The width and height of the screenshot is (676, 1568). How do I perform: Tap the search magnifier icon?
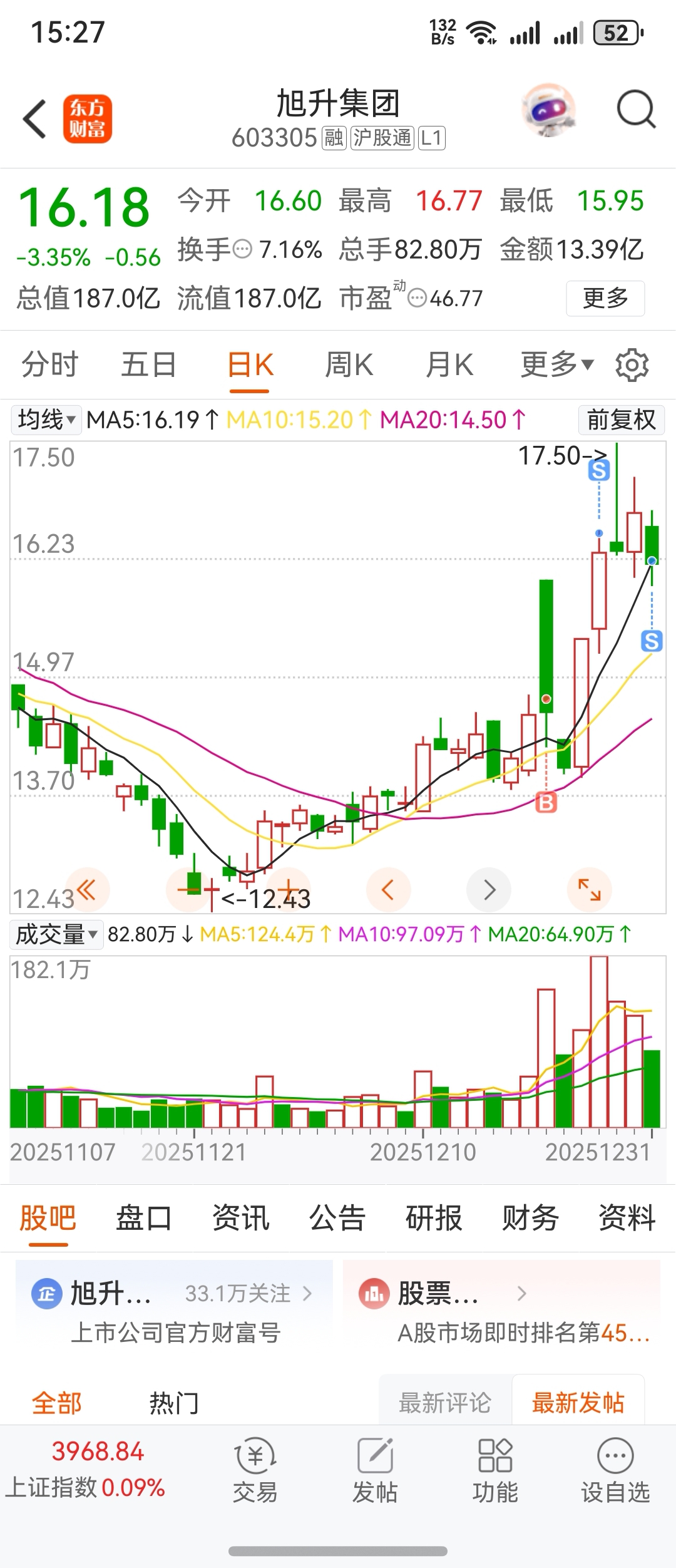636,110
